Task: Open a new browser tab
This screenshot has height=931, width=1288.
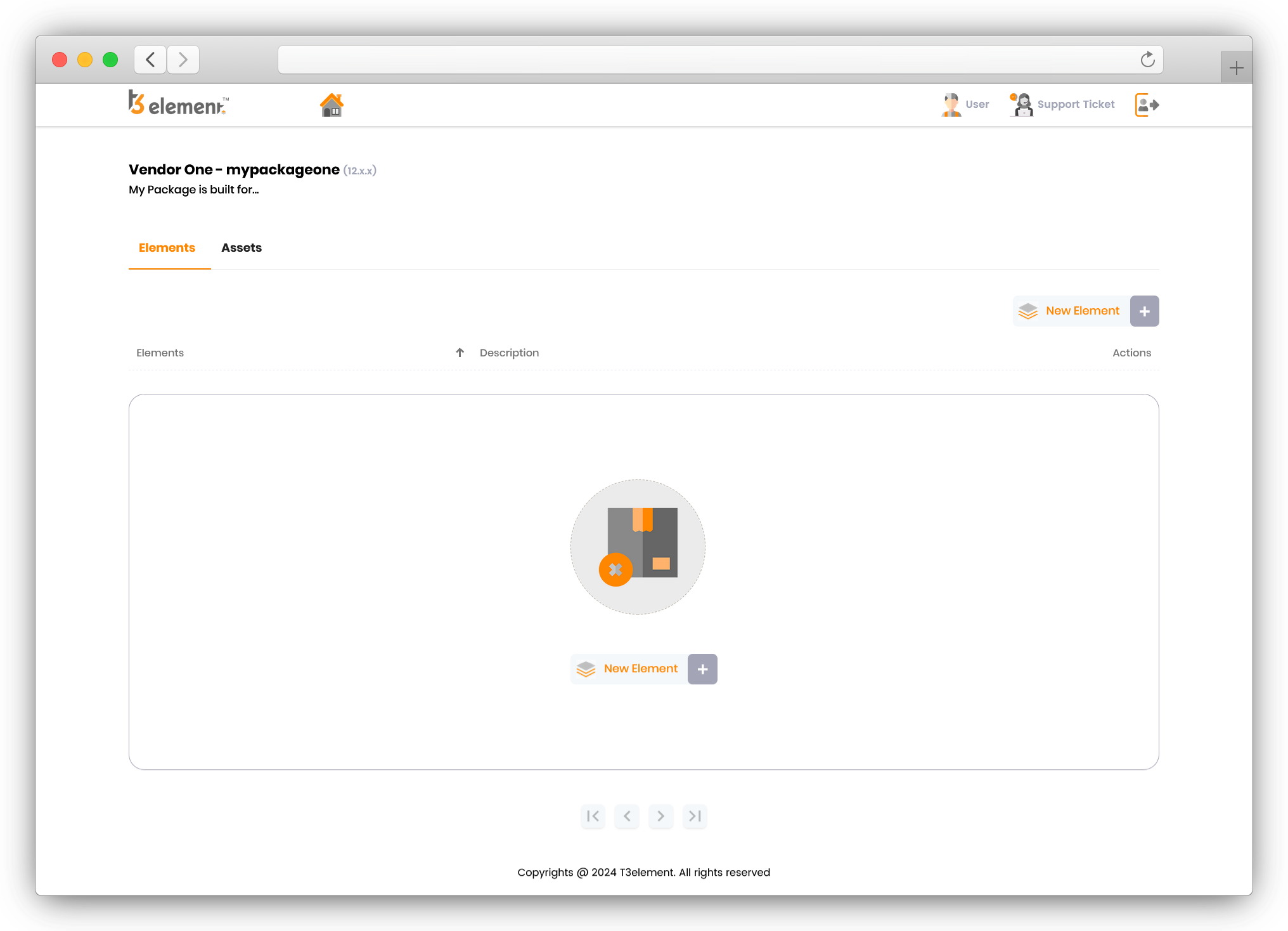Action: pos(1236,67)
